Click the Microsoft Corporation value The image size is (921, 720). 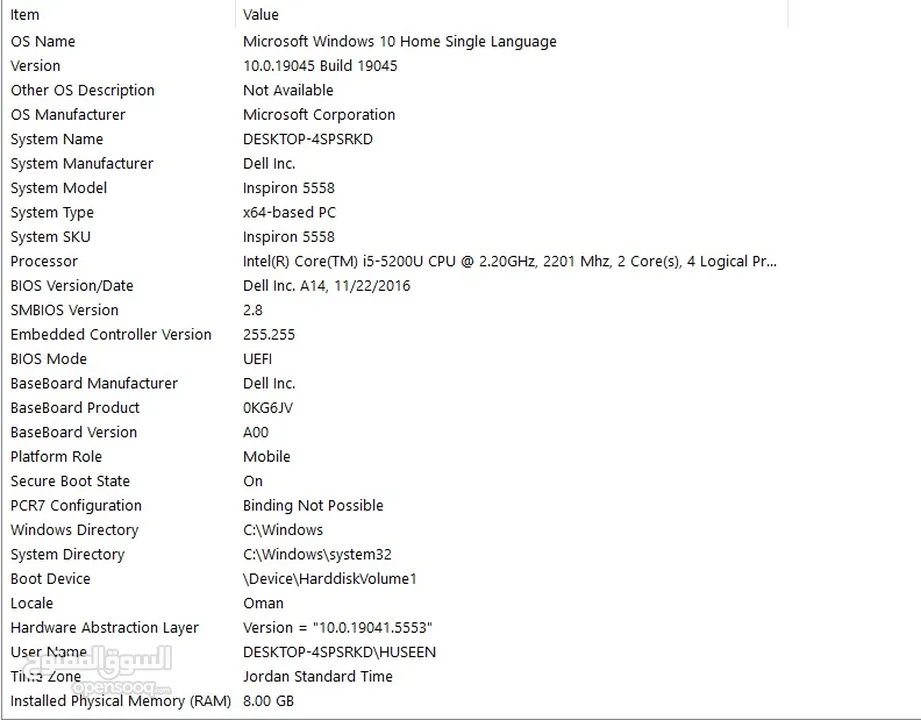(319, 115)
